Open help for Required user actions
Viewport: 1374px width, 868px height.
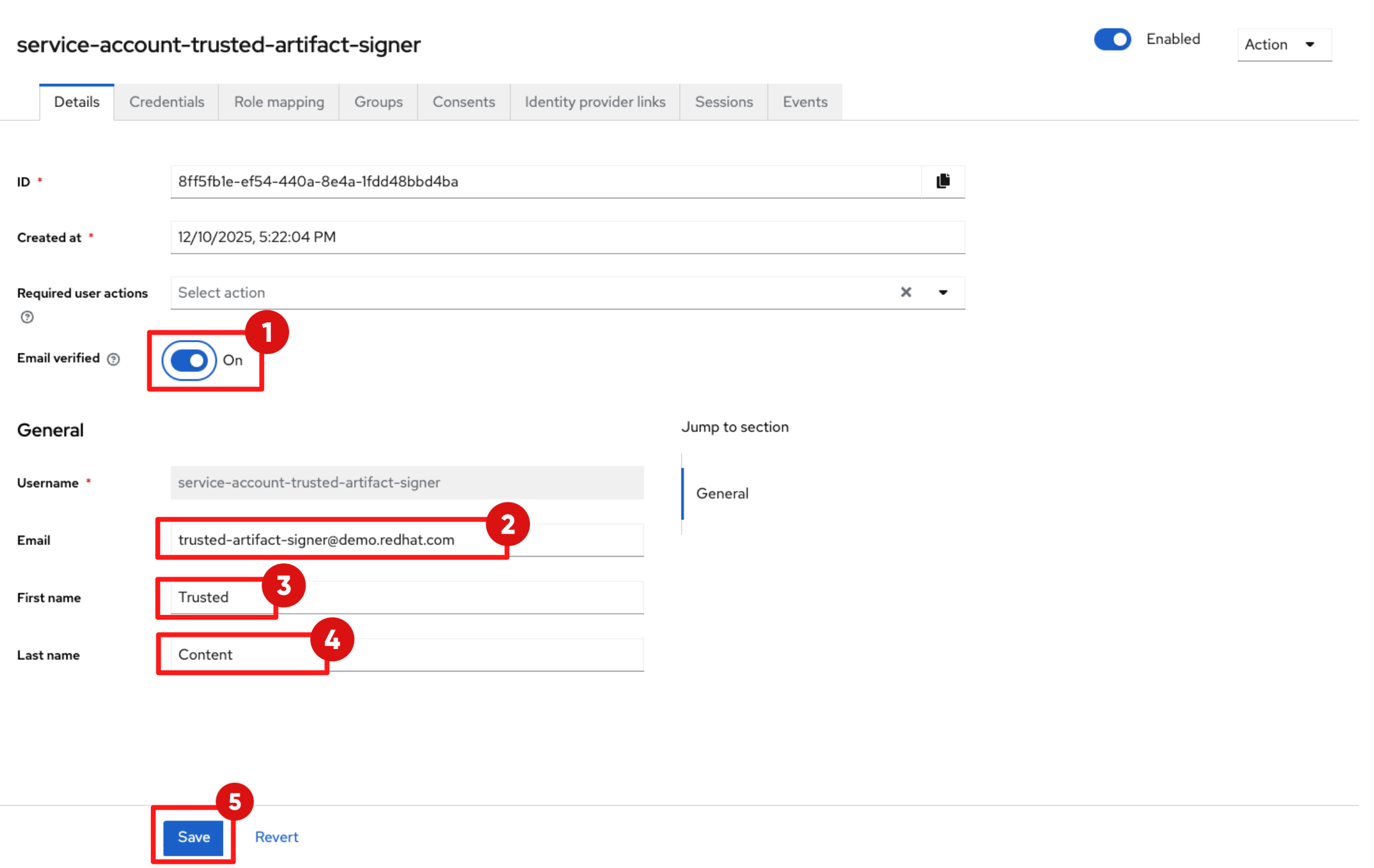tap(27, 317)
